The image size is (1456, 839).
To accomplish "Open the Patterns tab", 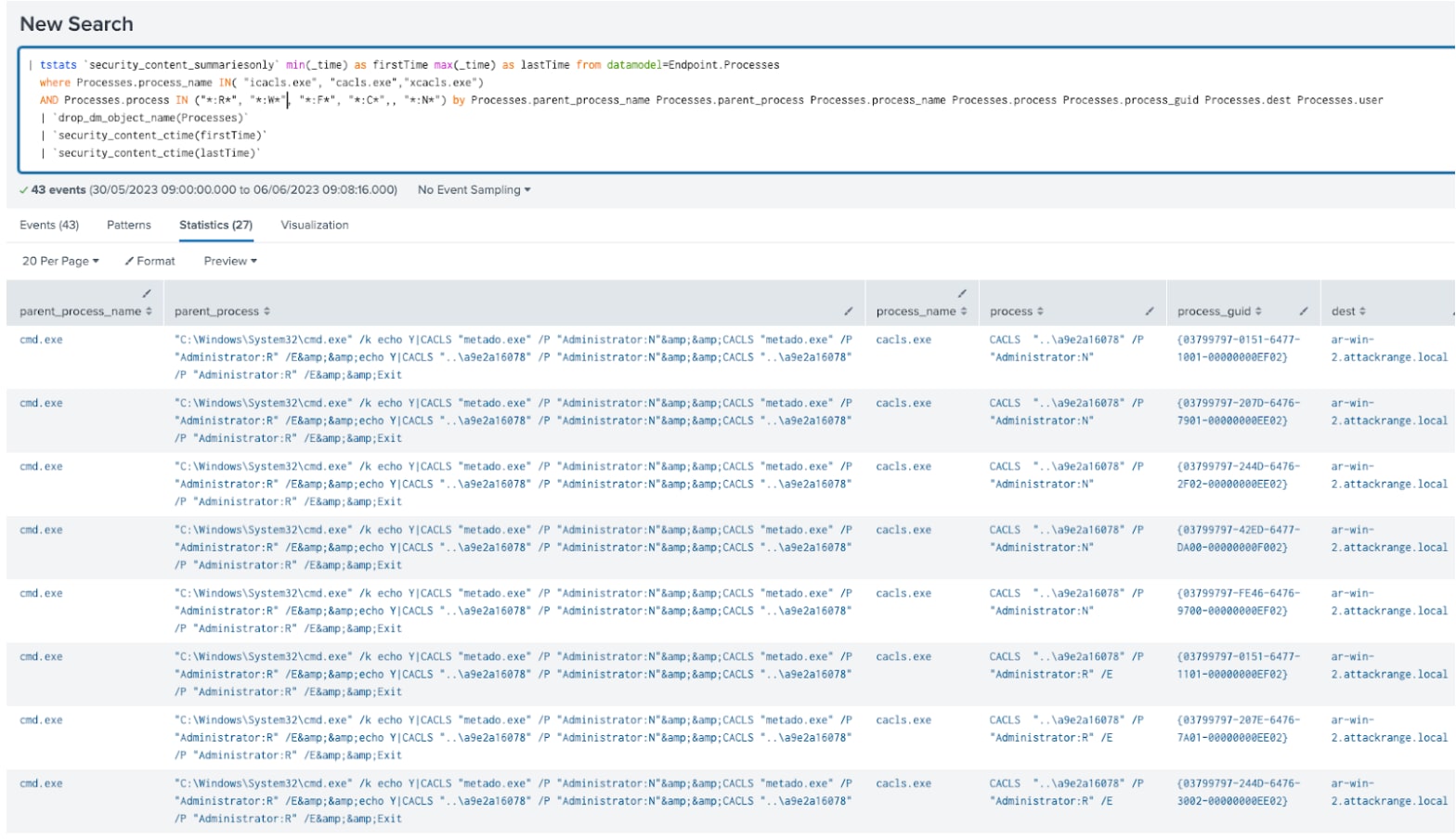I will click(x=129, y=225).
